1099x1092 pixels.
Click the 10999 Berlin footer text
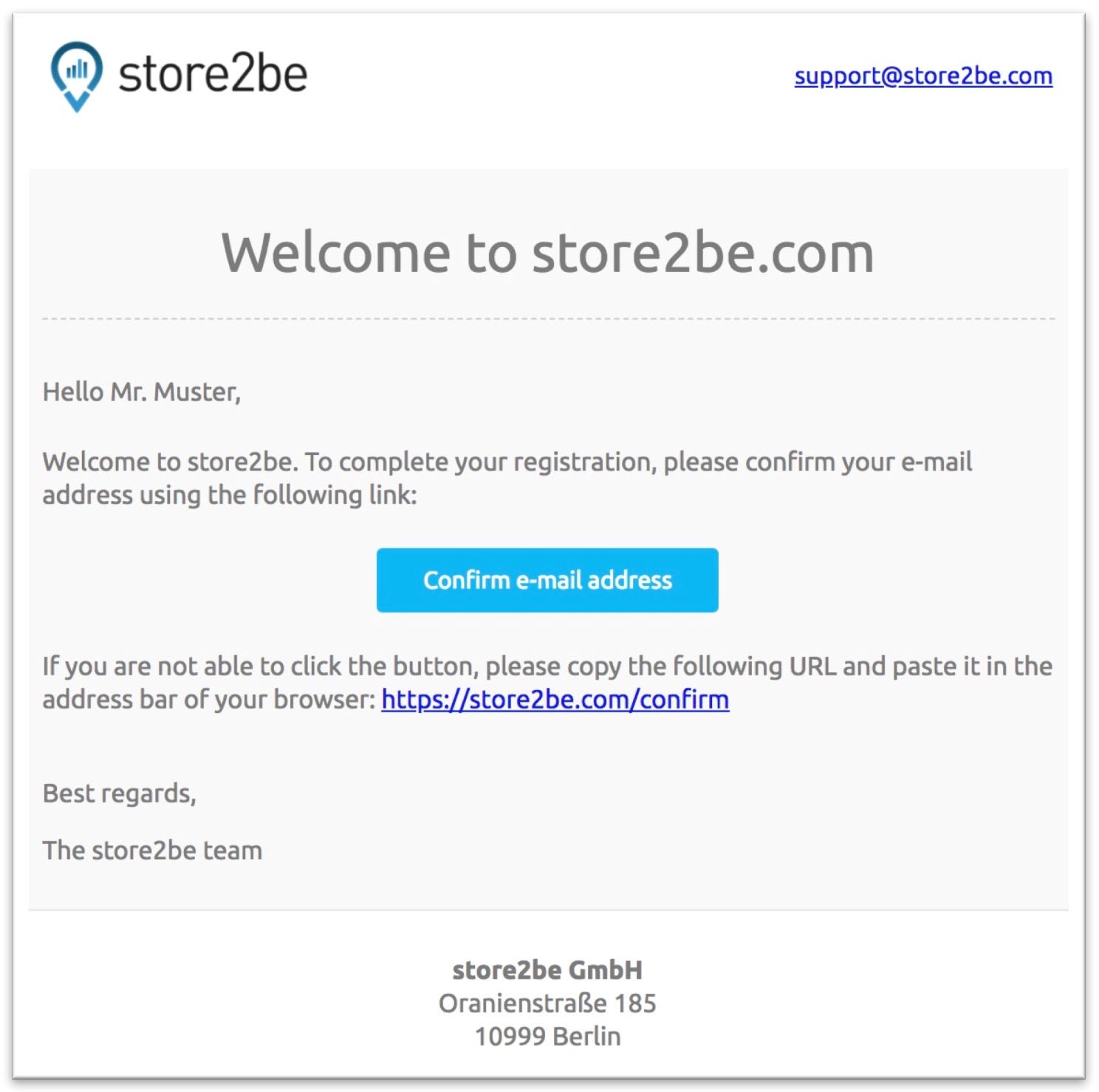click(x=547, y=1037)
